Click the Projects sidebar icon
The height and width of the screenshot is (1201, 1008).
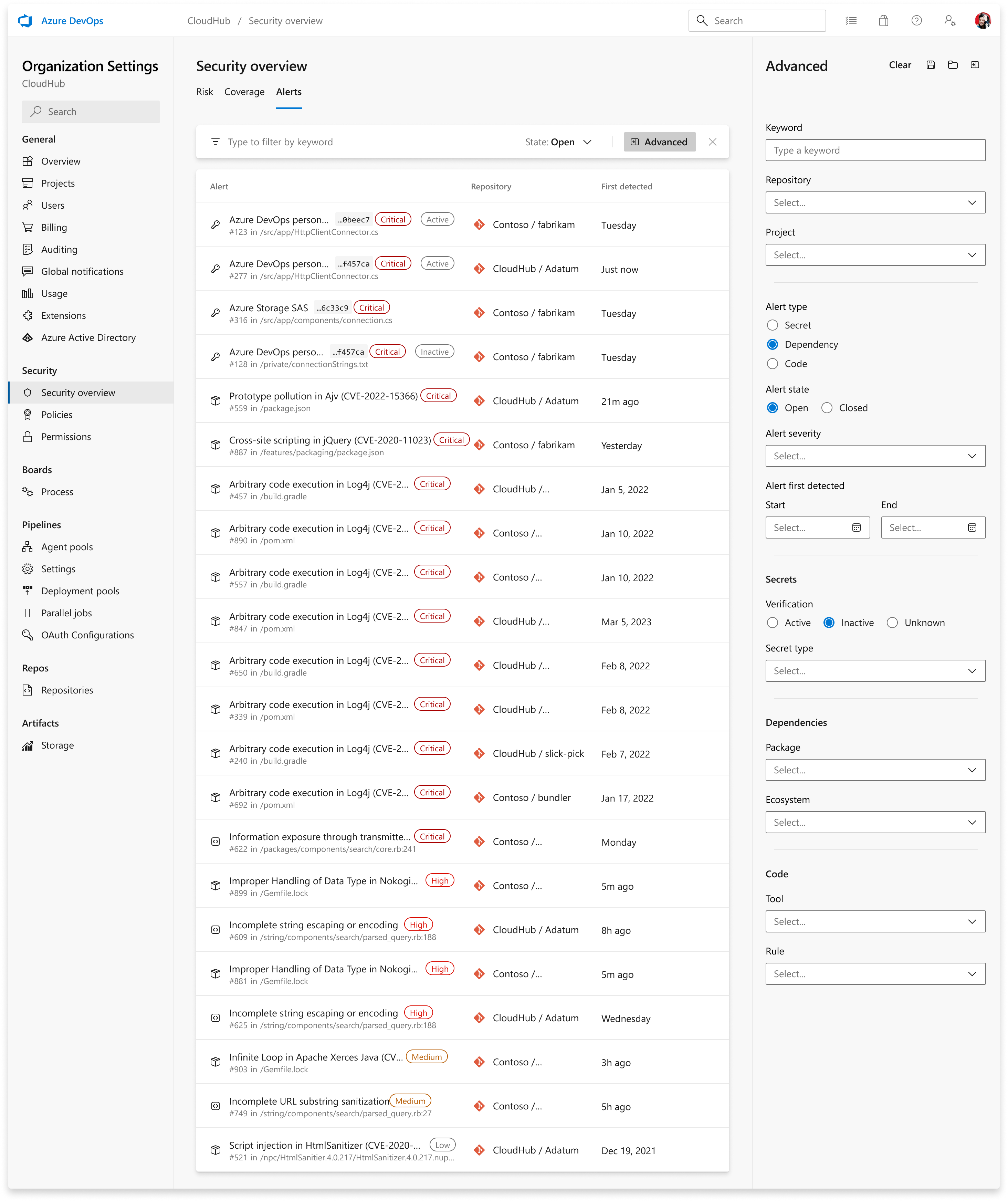[28, 184]
